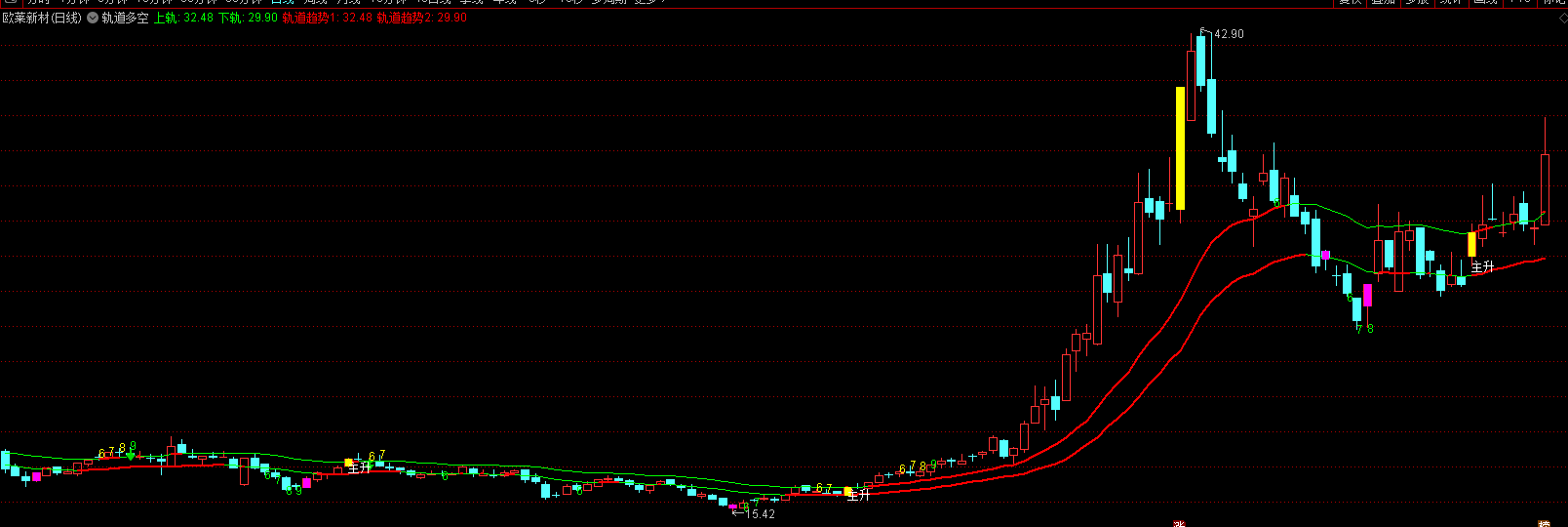The width and height of the screenshot is (1568, 527).
Task: Click the 轨道趋势1 legend entry
Action: 327,18
